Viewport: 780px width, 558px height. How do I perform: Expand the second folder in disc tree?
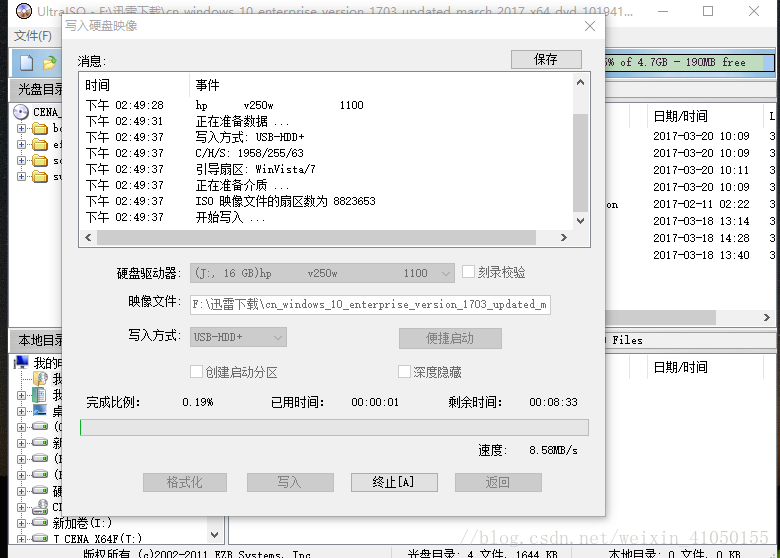(x=21, y=144)
